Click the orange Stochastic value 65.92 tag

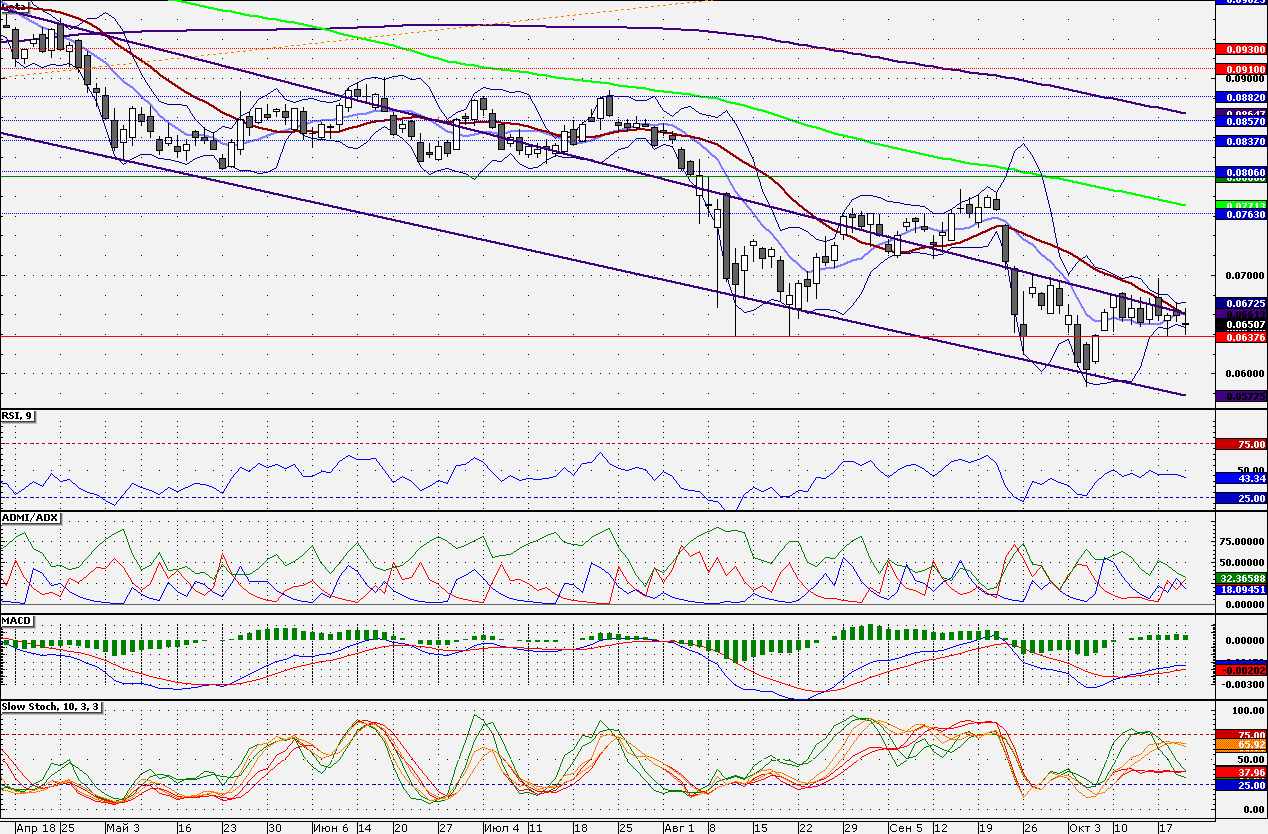[1241, 745]
